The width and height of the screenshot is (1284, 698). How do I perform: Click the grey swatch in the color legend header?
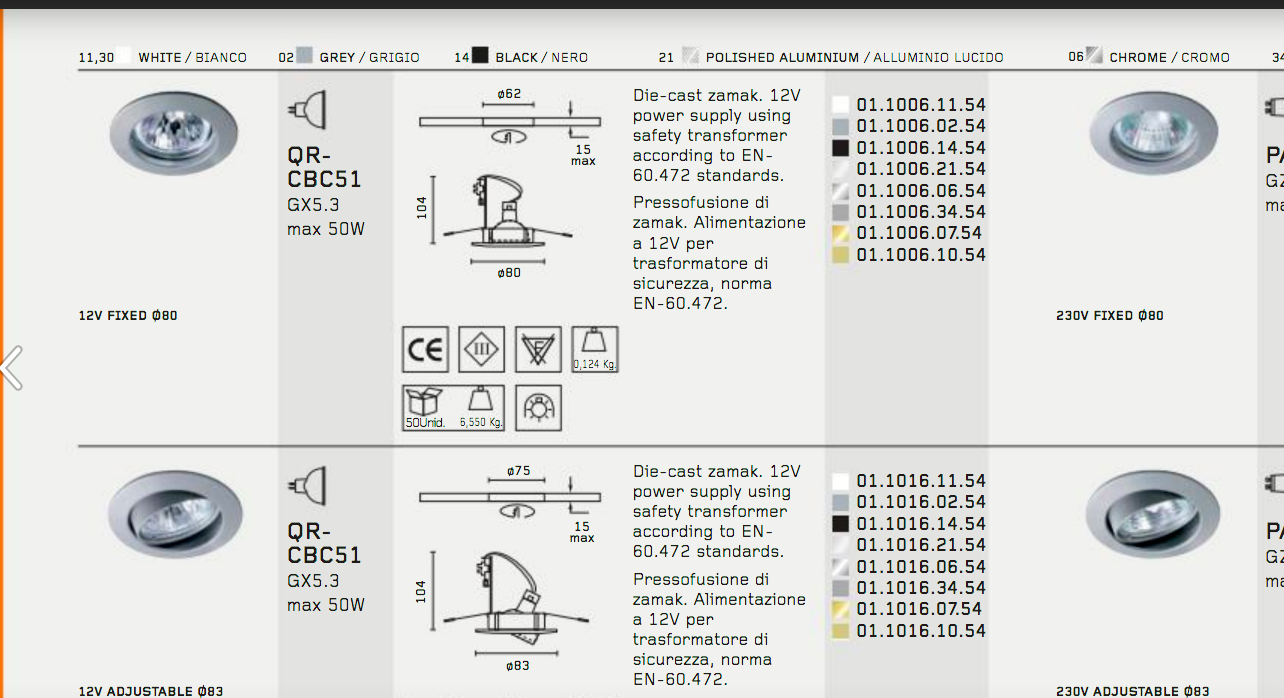305,57
